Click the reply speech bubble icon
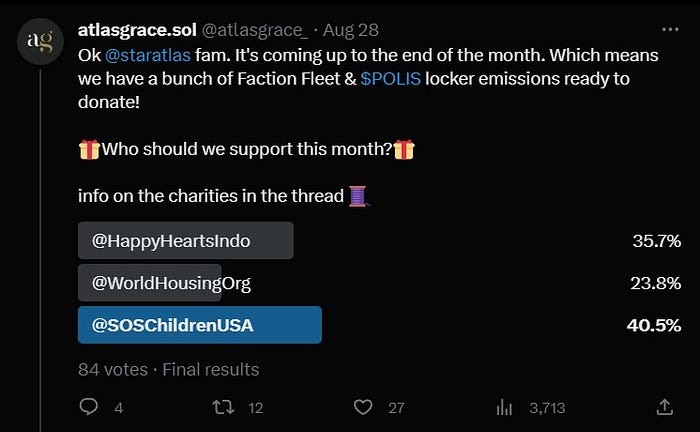700x432 pixels. (88, 407)
